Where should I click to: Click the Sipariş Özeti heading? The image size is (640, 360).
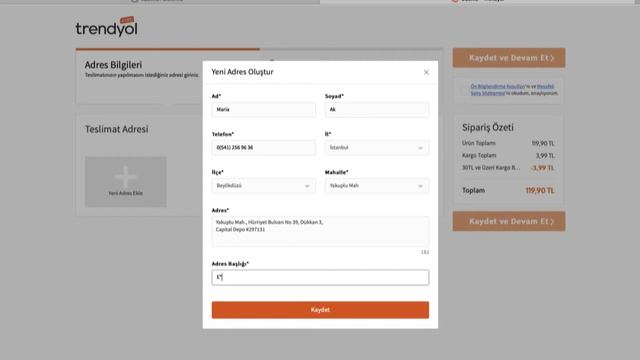pos(488,127)
